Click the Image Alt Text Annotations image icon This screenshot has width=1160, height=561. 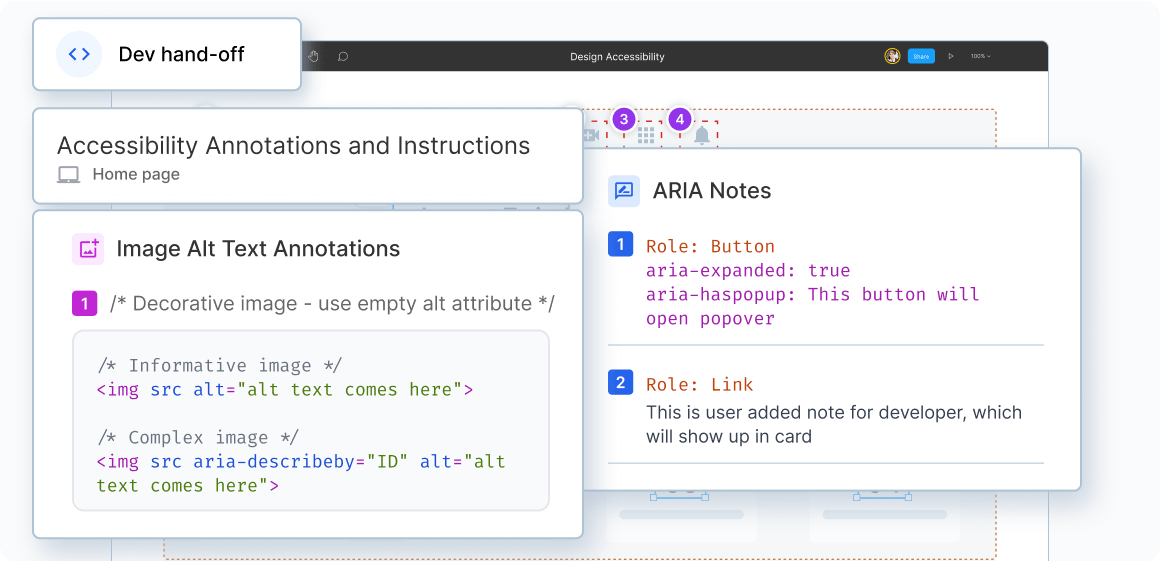click(88, 249)
